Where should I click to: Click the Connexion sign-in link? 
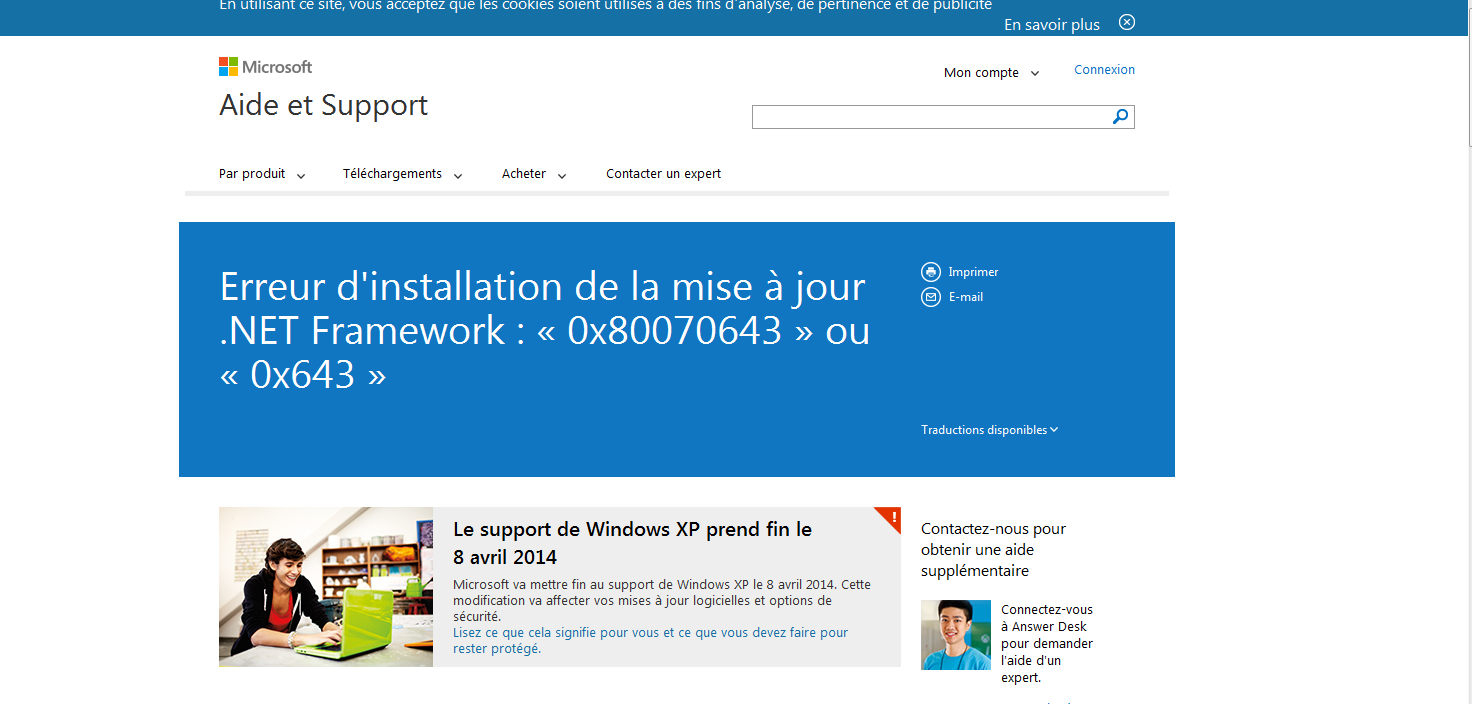click(x=1105, y=70)
